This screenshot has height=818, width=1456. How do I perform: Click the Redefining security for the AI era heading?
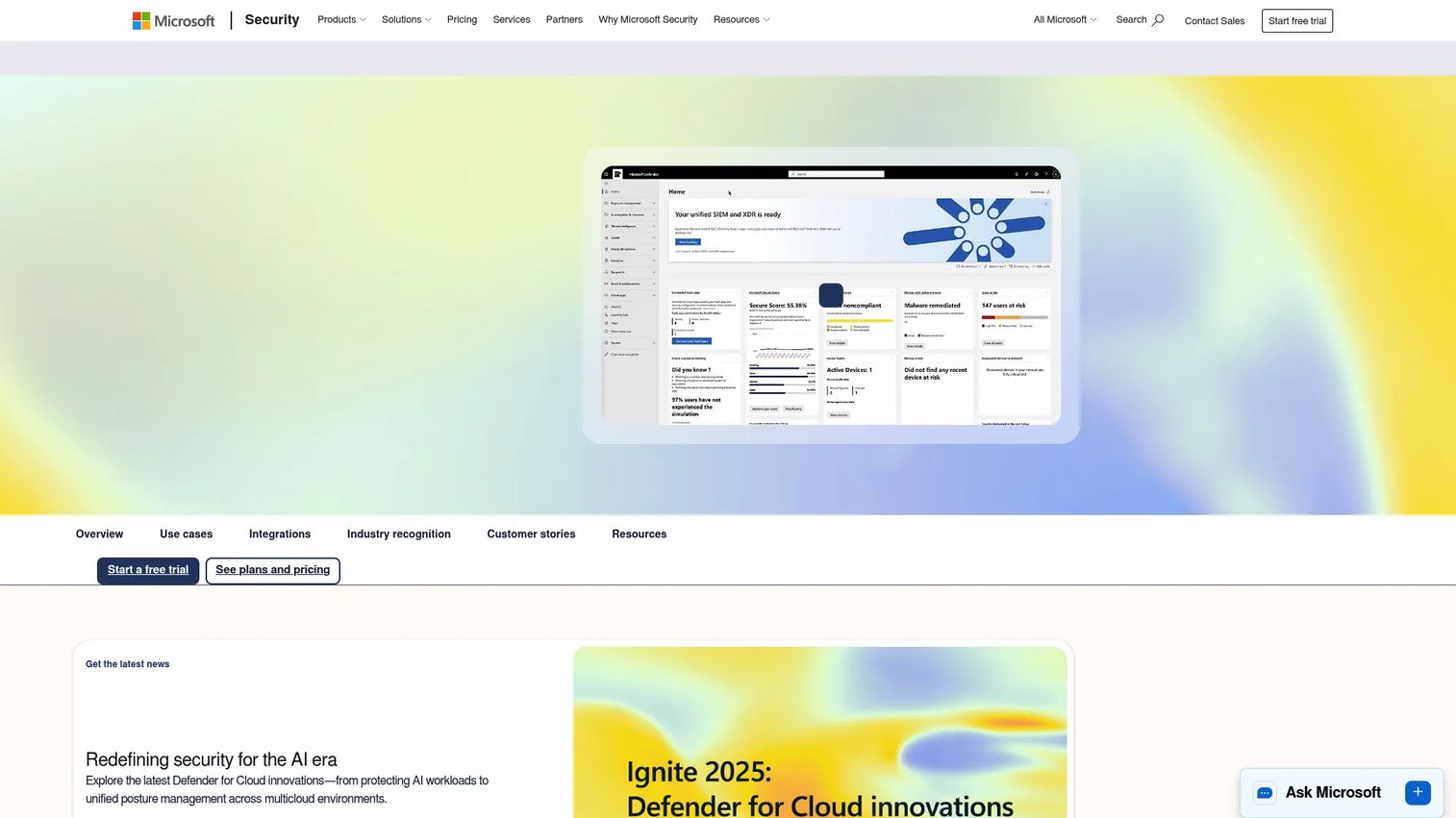212,759
